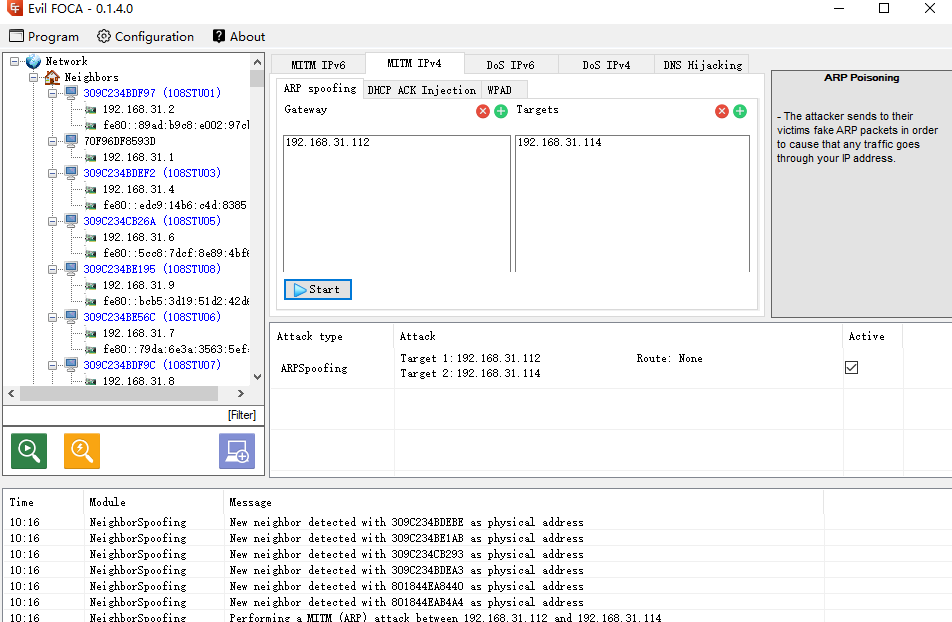
Task: Select target entry 192.168.31.114
Action: [x=632, y=142]
